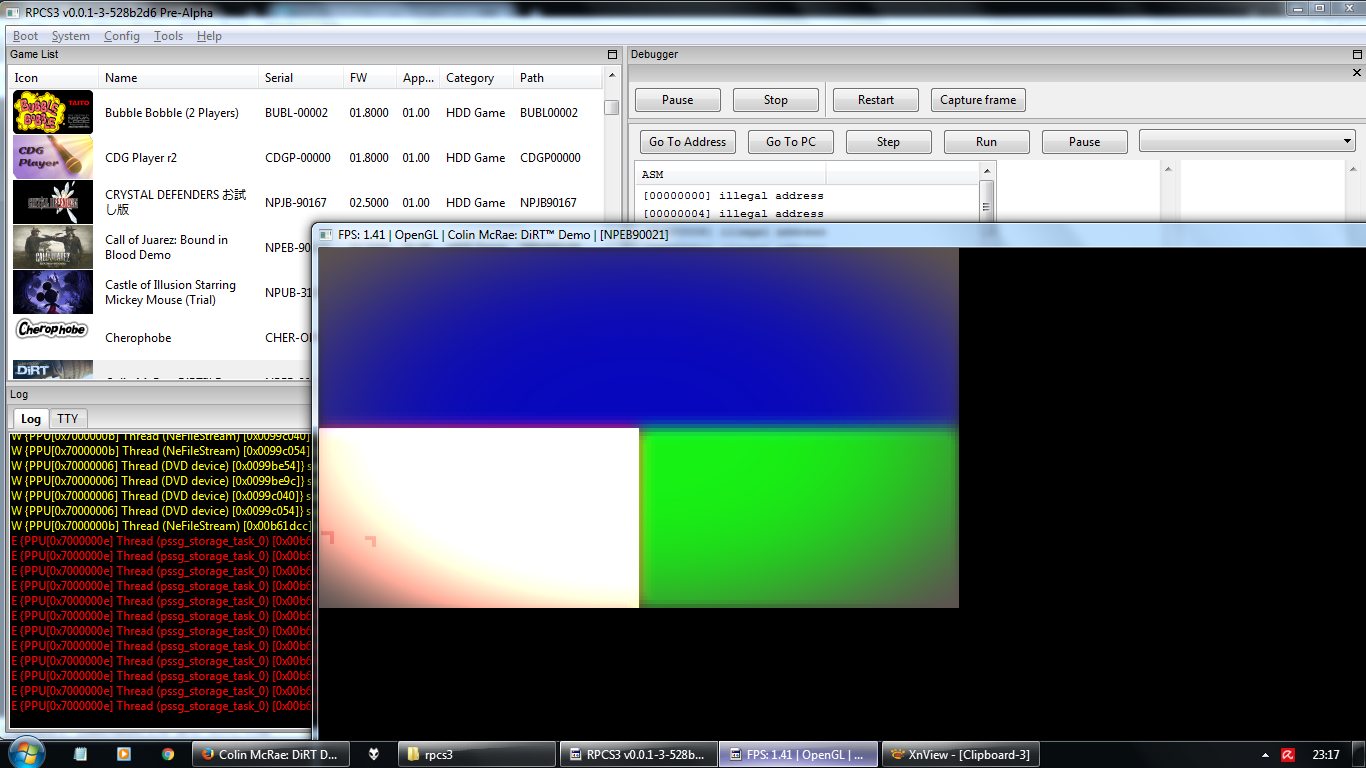The height and width of the screenshot is (768, 1366).
Task: Float the Debugger panel
Action: [x=1356, y=54]
